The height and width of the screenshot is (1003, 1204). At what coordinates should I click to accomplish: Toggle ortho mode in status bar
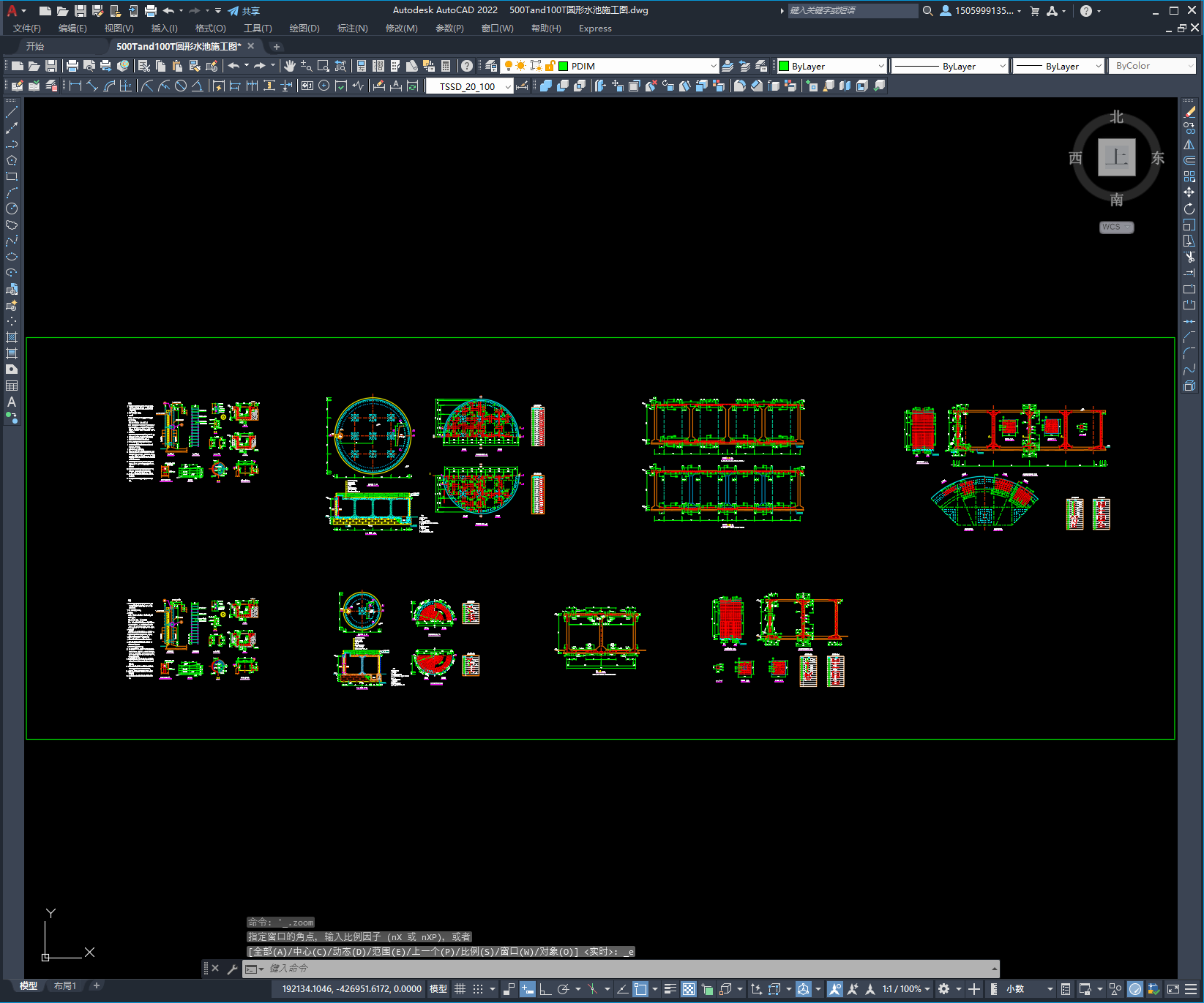point(545,989)
